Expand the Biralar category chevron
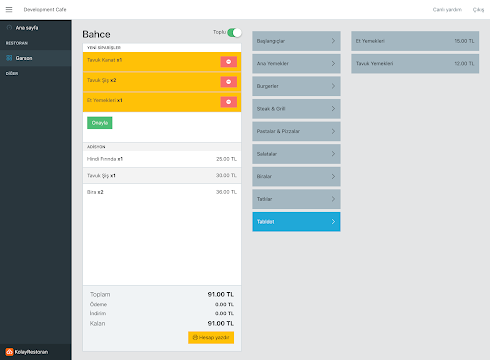The width and height of the screenshot is (490, 360). [x=333, y=176]
